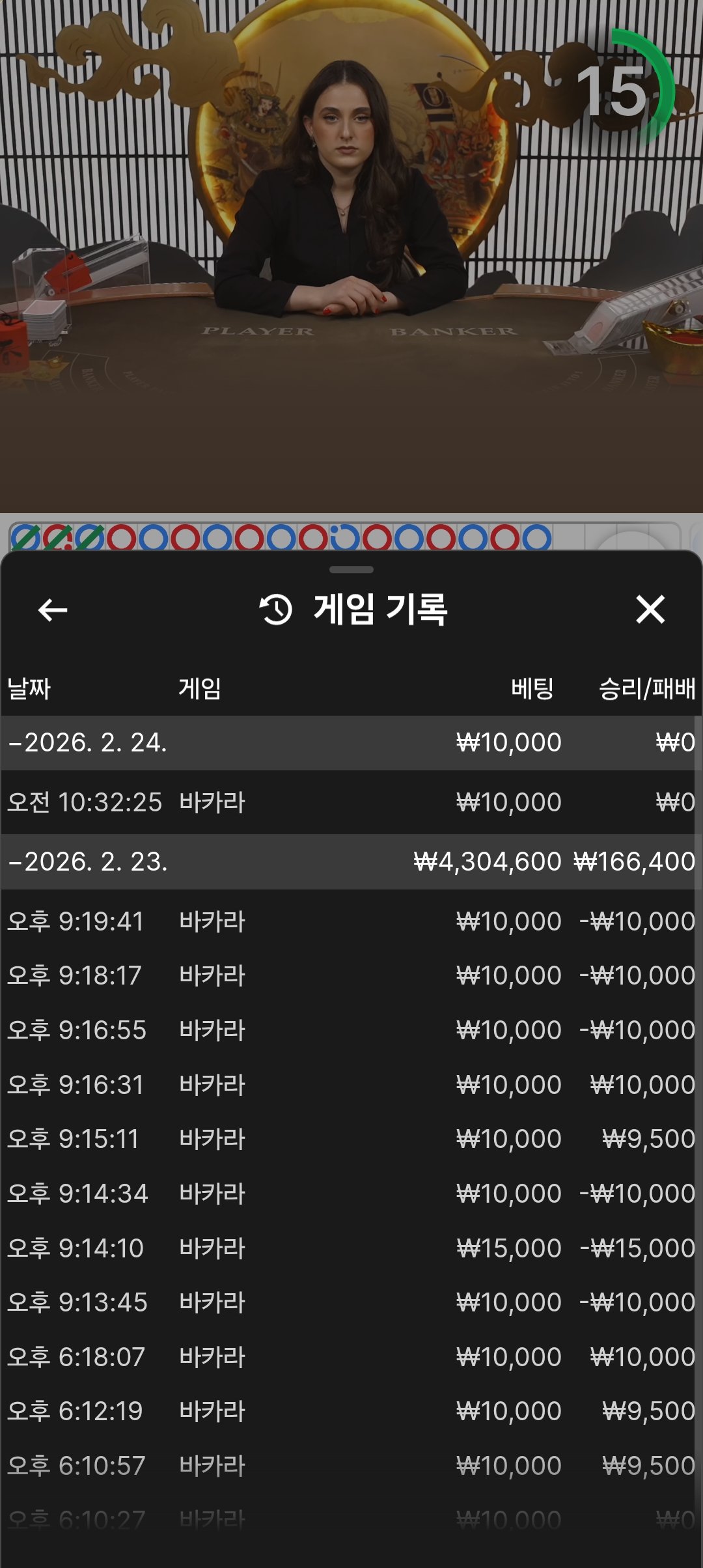Click the 승리/패배 column header

646,688
